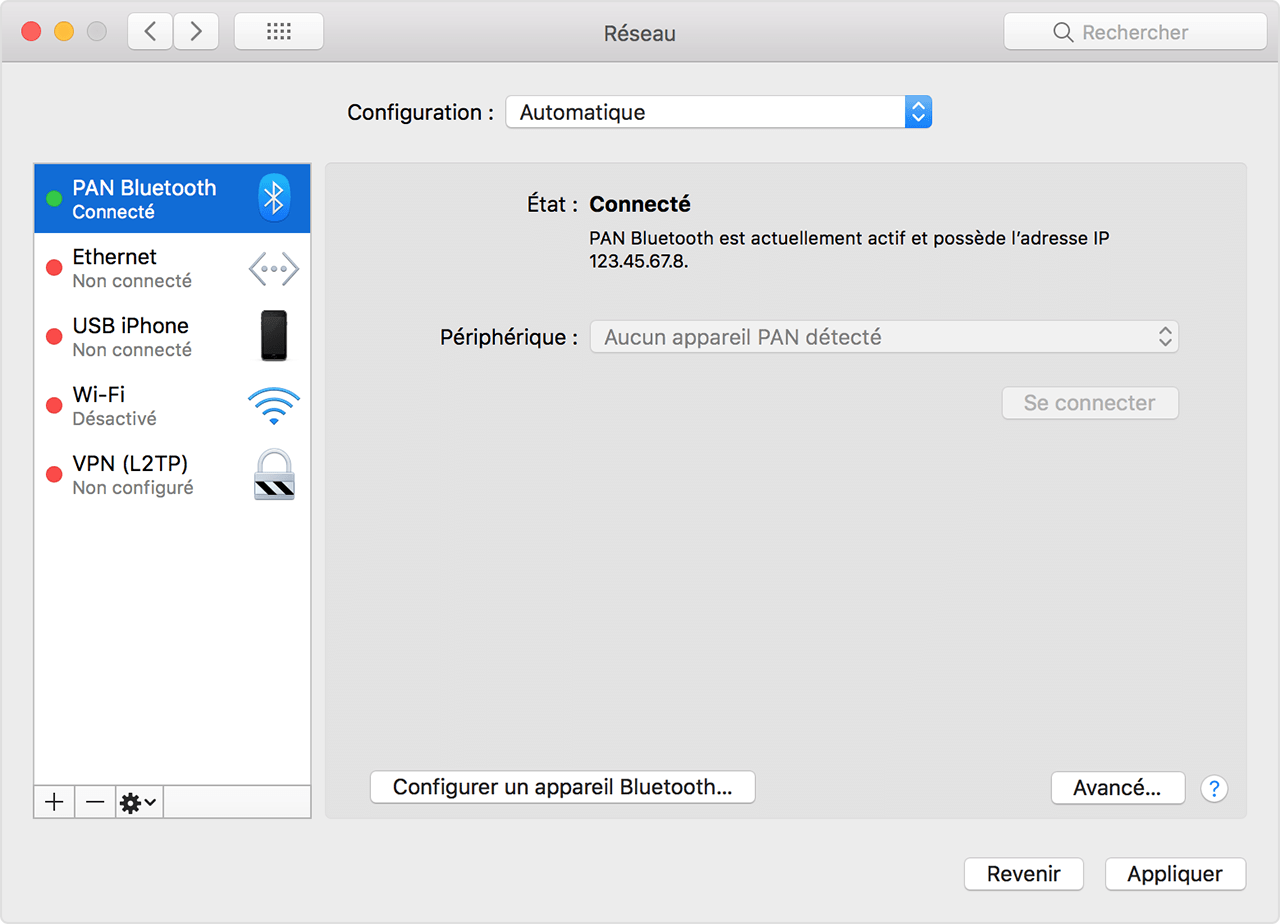Select VPN (L2TP) service in list

pyautogui.click(x=172, y=474)
